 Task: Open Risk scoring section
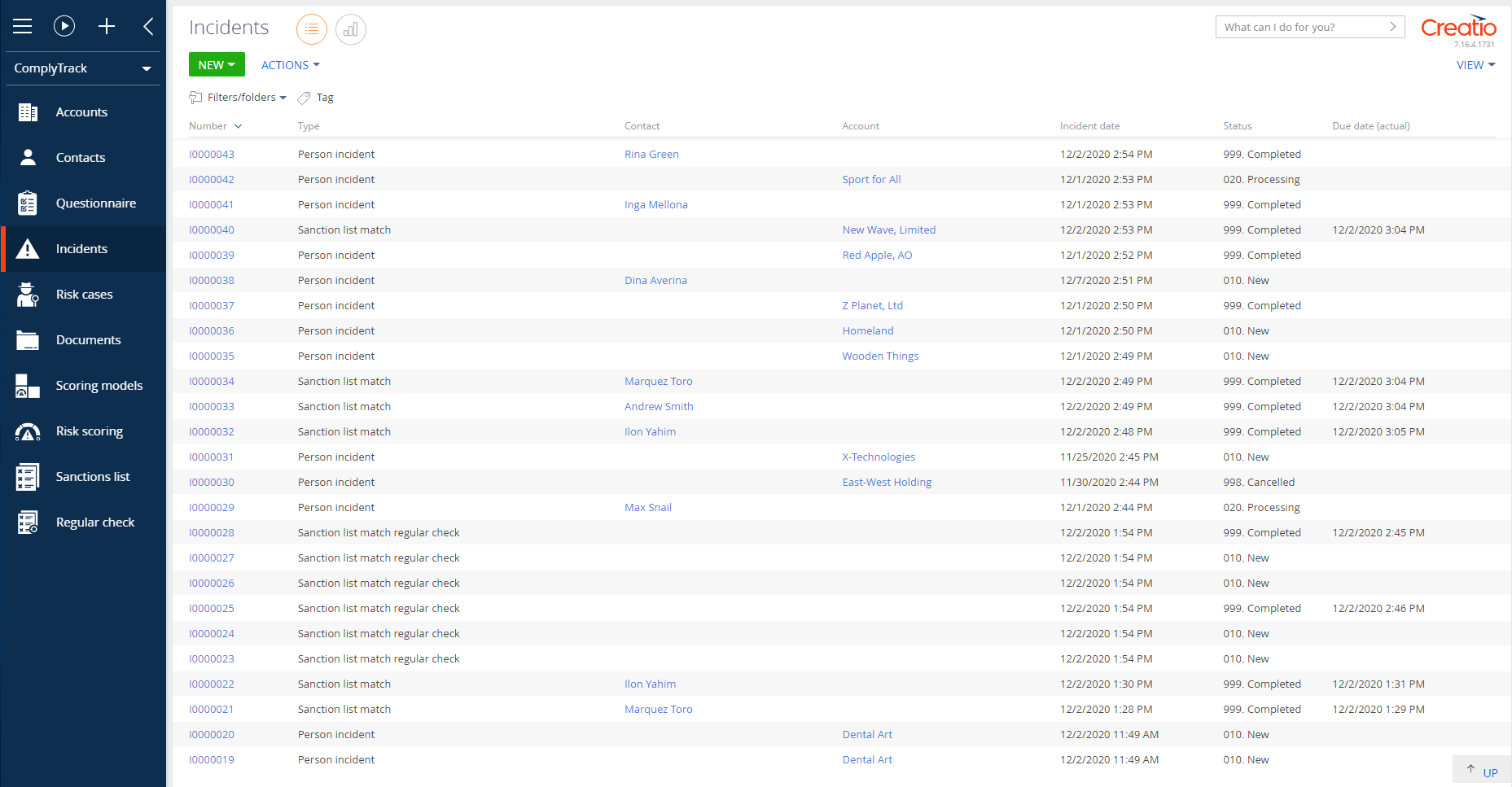click(x=89, y=431)
